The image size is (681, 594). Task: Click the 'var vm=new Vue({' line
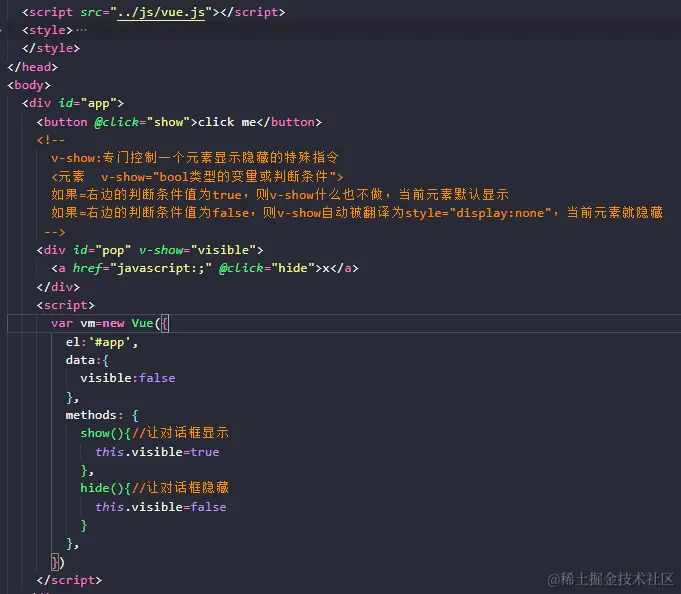[x=109, y=323]
